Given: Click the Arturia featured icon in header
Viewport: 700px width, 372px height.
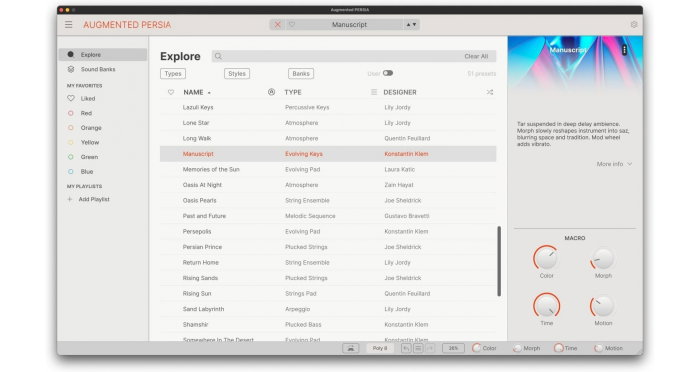Looking at the screenshot, I should point(271,92).
